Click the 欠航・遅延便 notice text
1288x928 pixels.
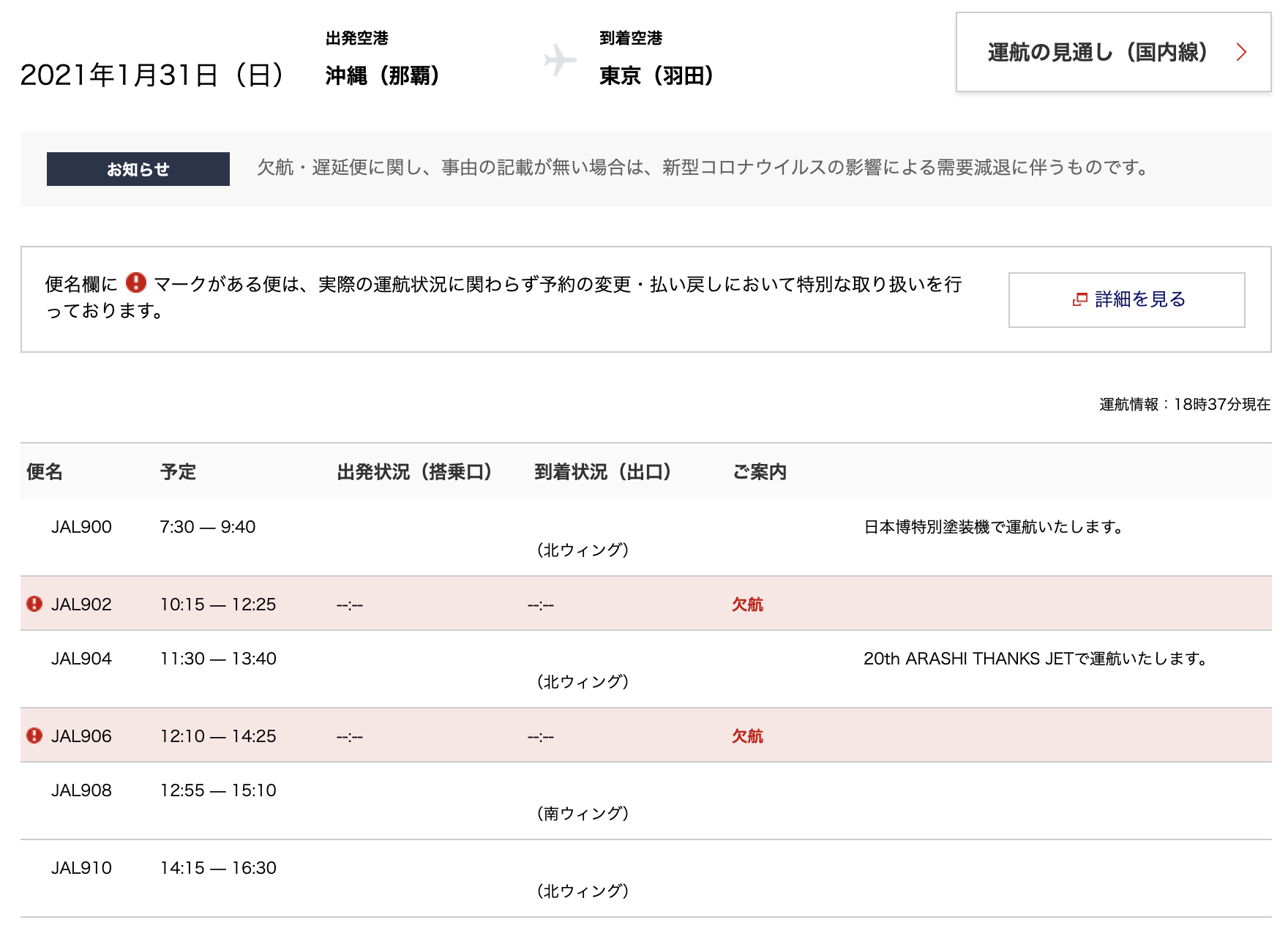[705, 168]
